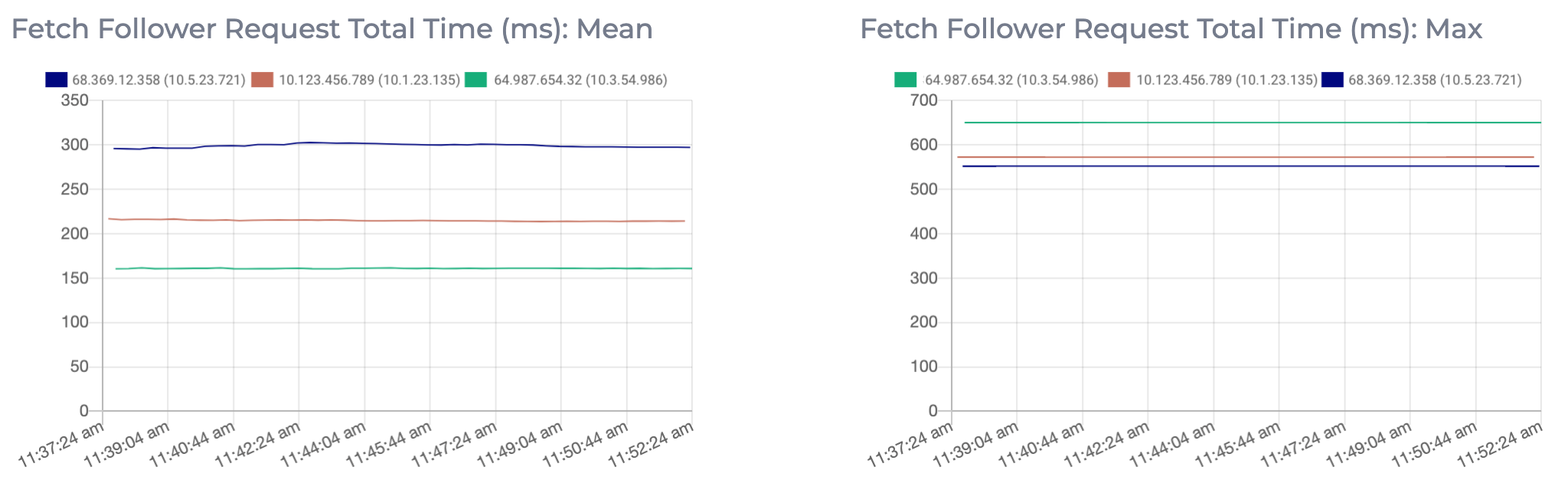The image size is (1568, 493).
Task: Select the Max chart title
Action: pyautogui.click(x=1171, y=29)
